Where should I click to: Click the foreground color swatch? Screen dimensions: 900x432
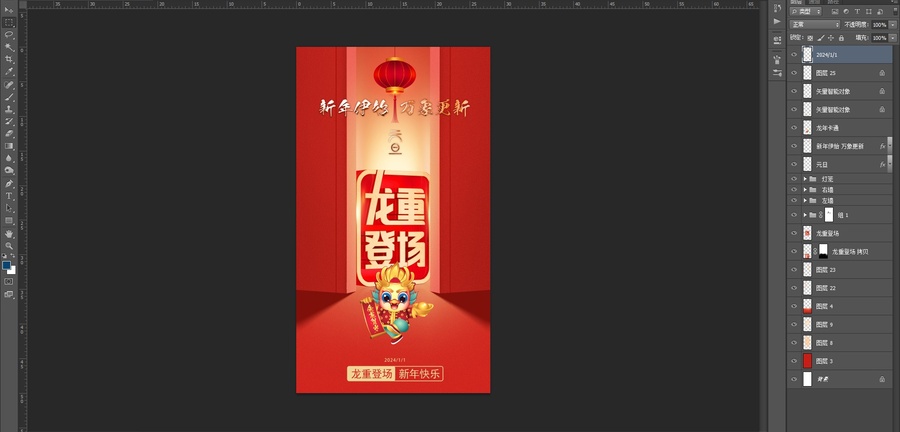point(6,265)
